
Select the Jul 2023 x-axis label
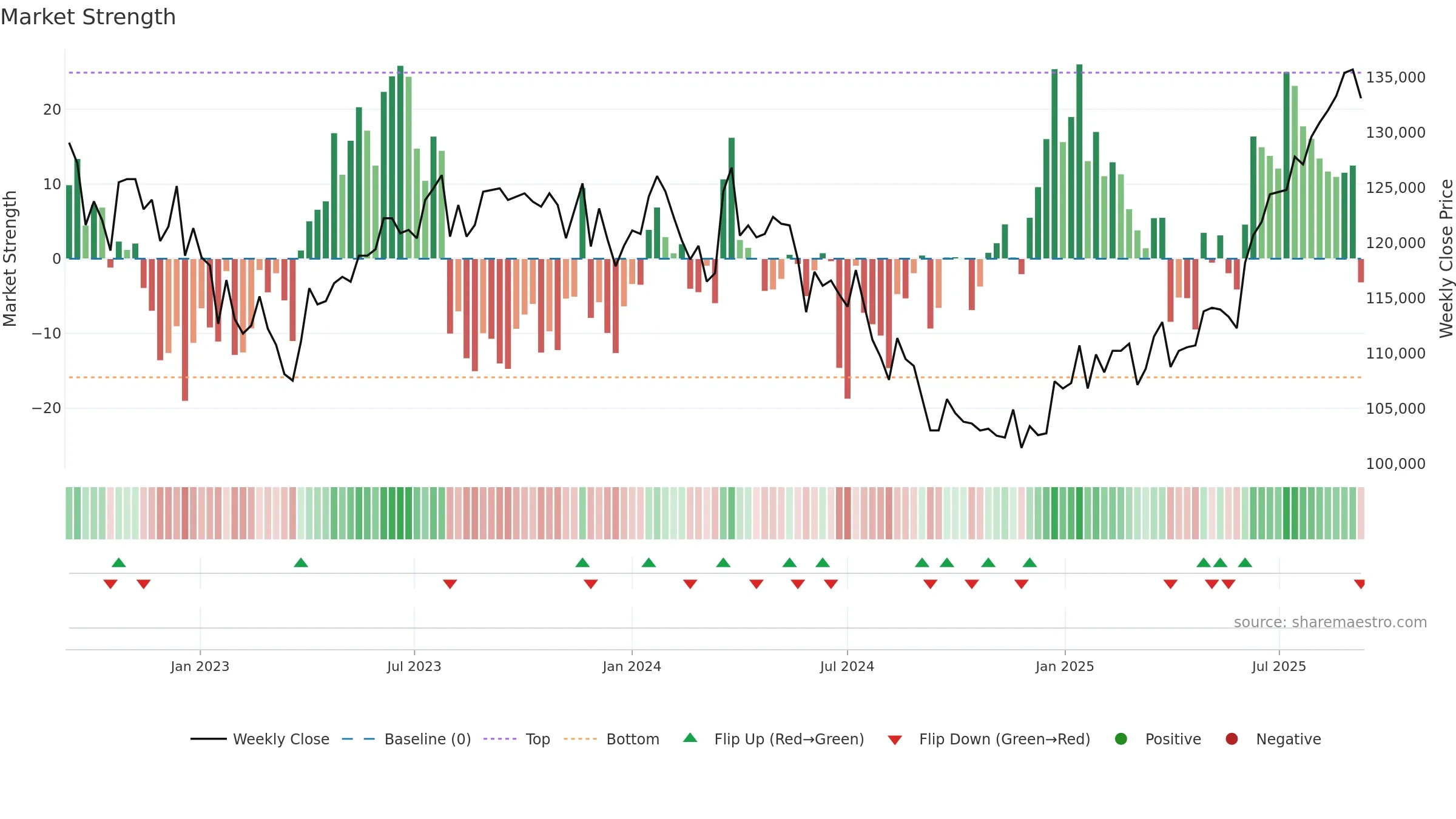tap(414, 667)
